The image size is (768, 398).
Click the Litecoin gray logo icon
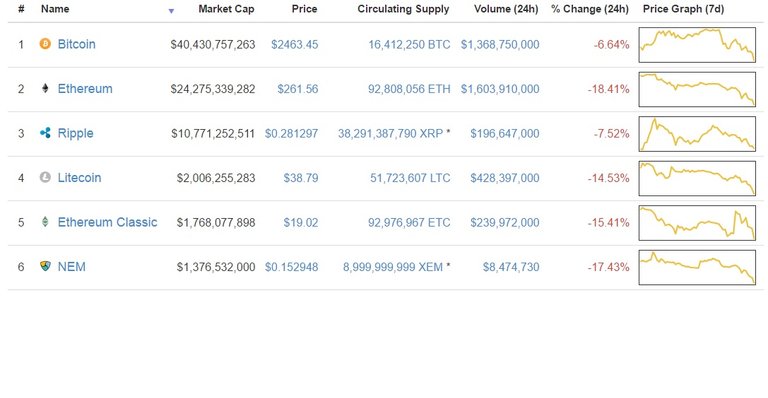45,177
